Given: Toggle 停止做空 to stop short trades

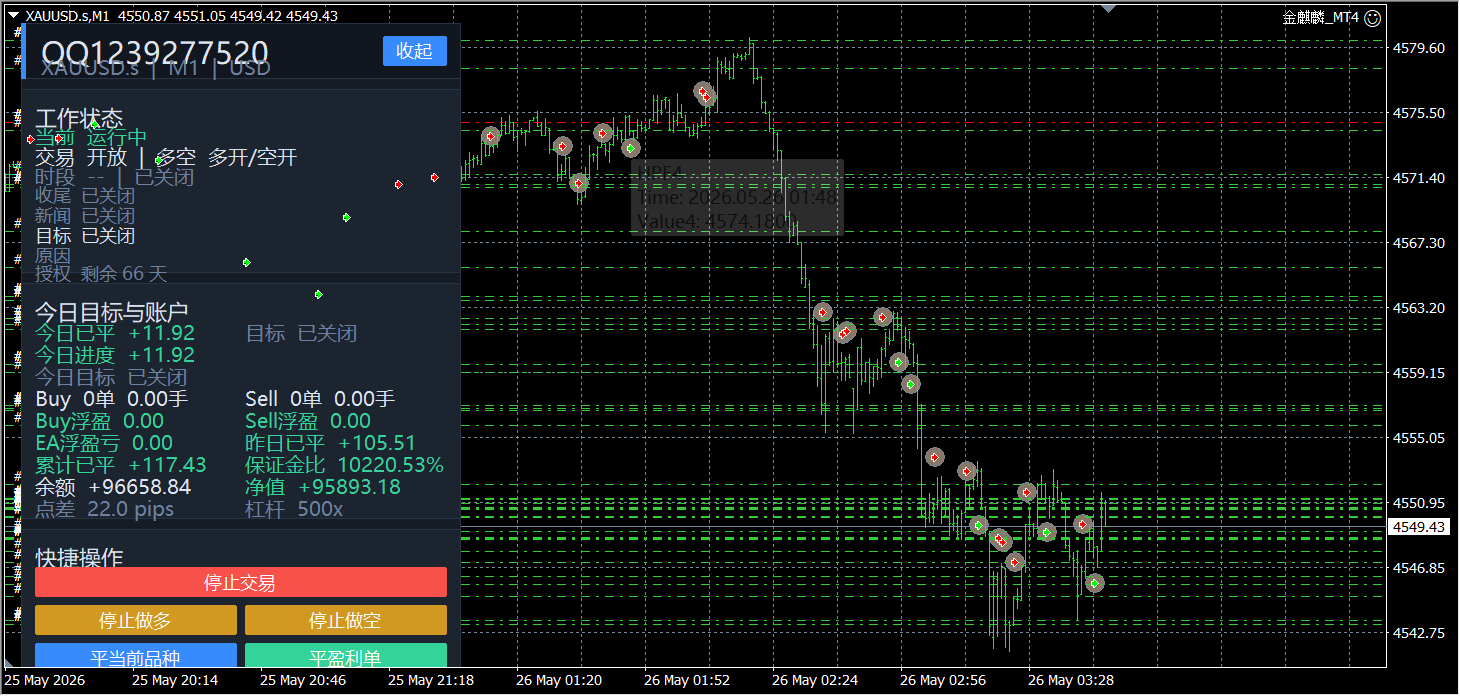Looking at the screenshot, I should pyautogui.click(x=346, y=620).
